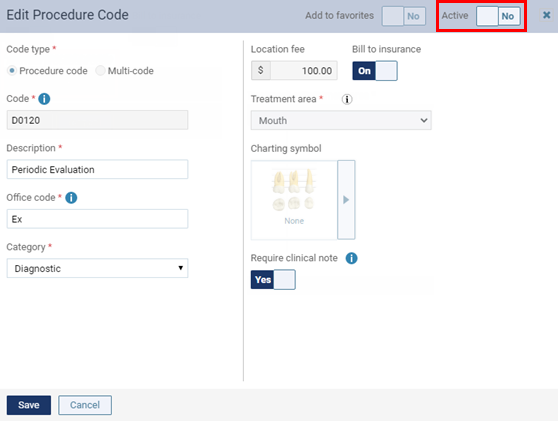
Task: Click the Description field Periodic Evaluation
Action: tap(97, 169)
